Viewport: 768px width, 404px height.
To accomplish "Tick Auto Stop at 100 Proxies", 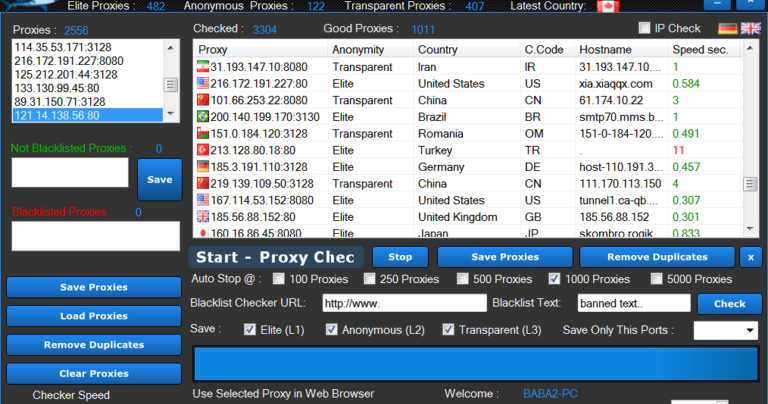I will tap(279, 279).
